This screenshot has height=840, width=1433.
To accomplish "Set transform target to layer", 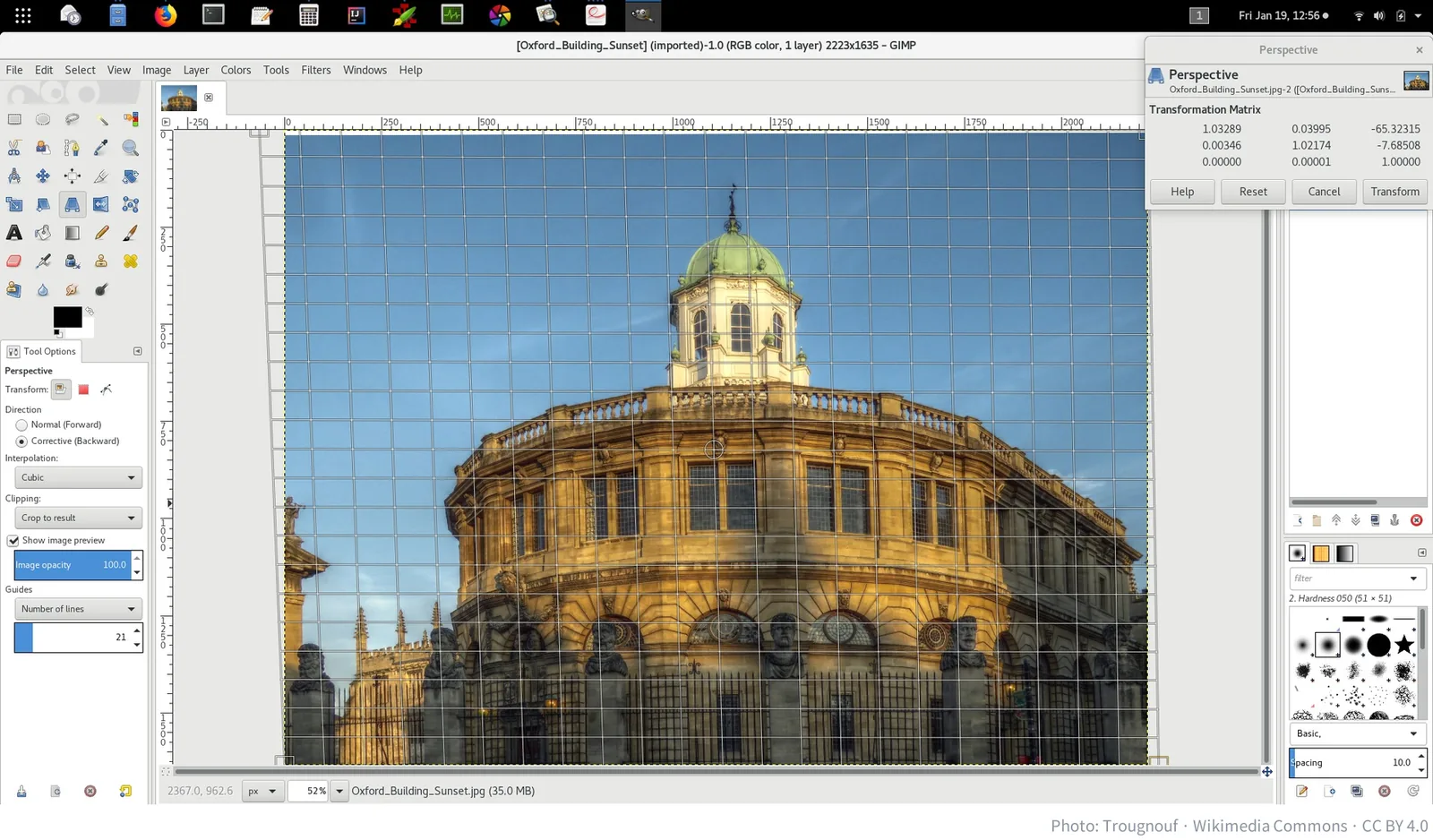I will point(60,390).
